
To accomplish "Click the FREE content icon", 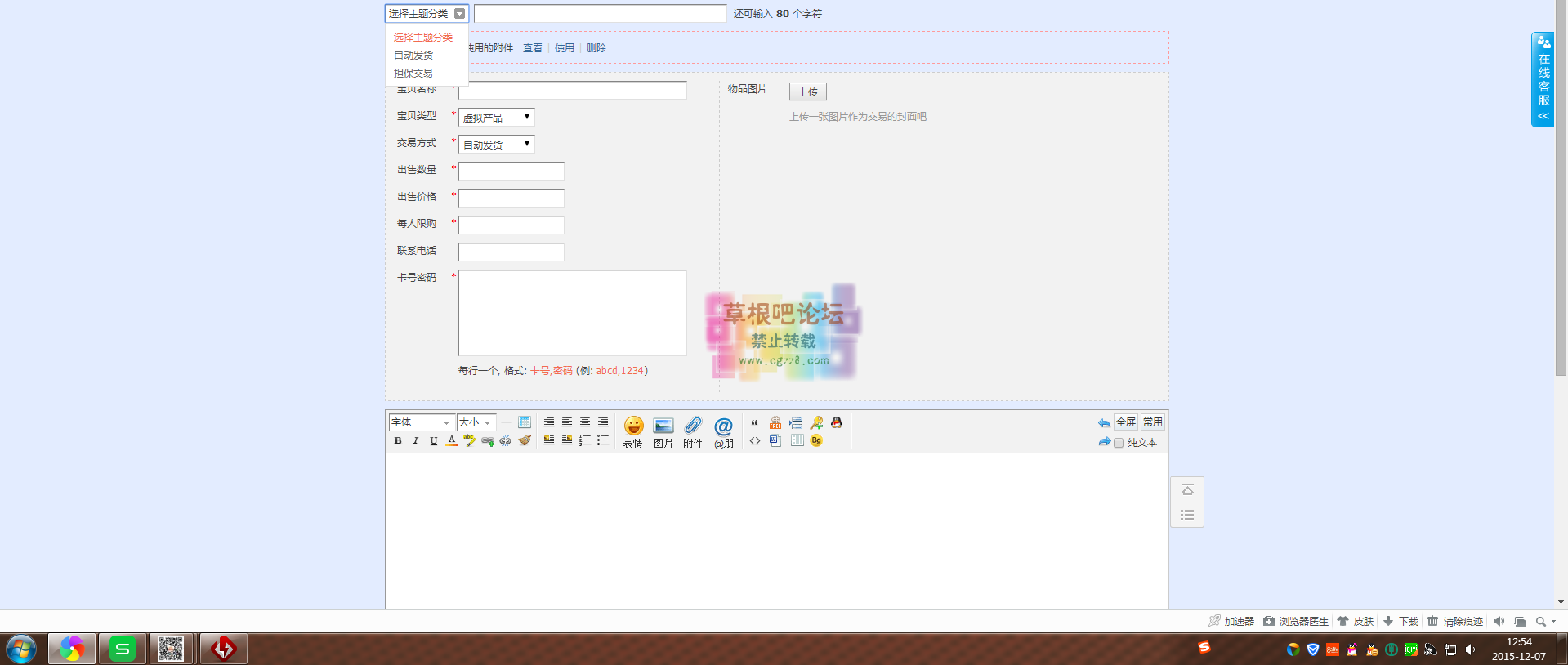I will point(775,422).
